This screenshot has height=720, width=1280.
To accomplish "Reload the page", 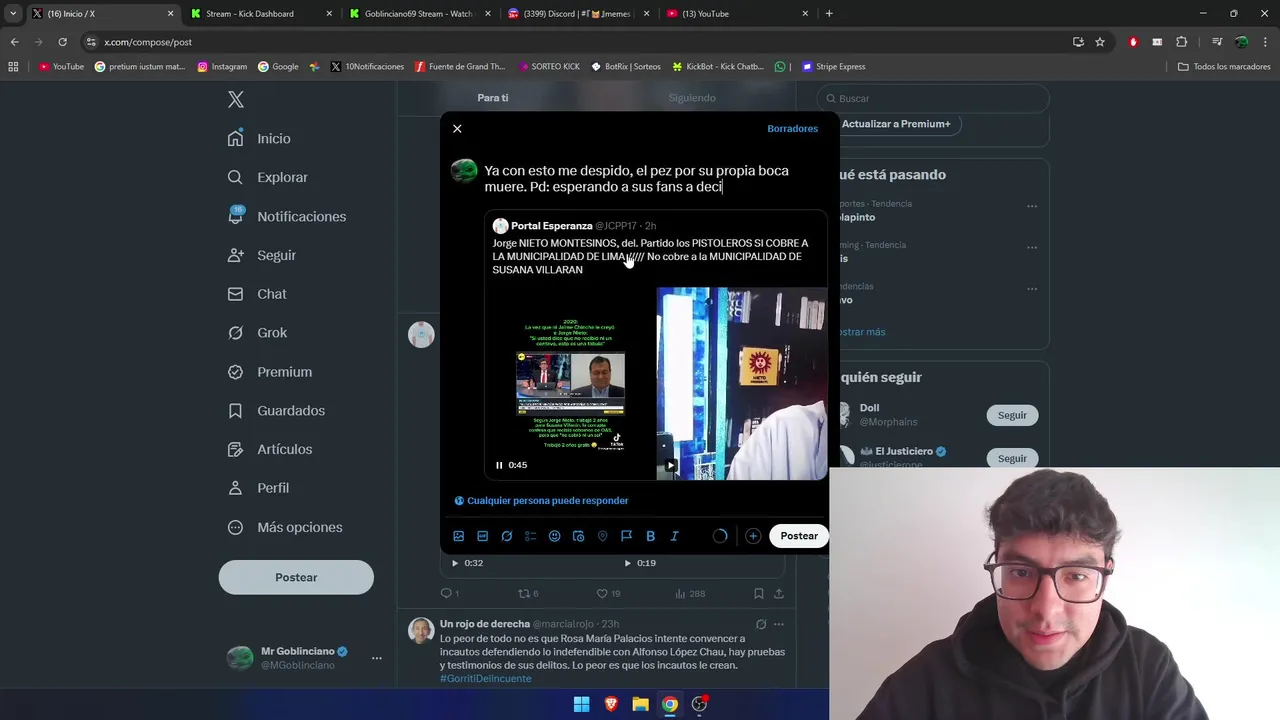I will coord(62,42).
